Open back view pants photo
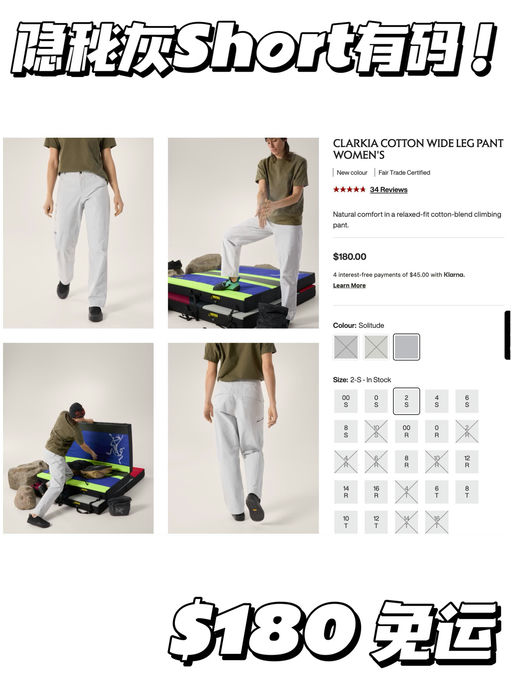The width and height of the screenshot is (512, 682). tap(243, 438)
